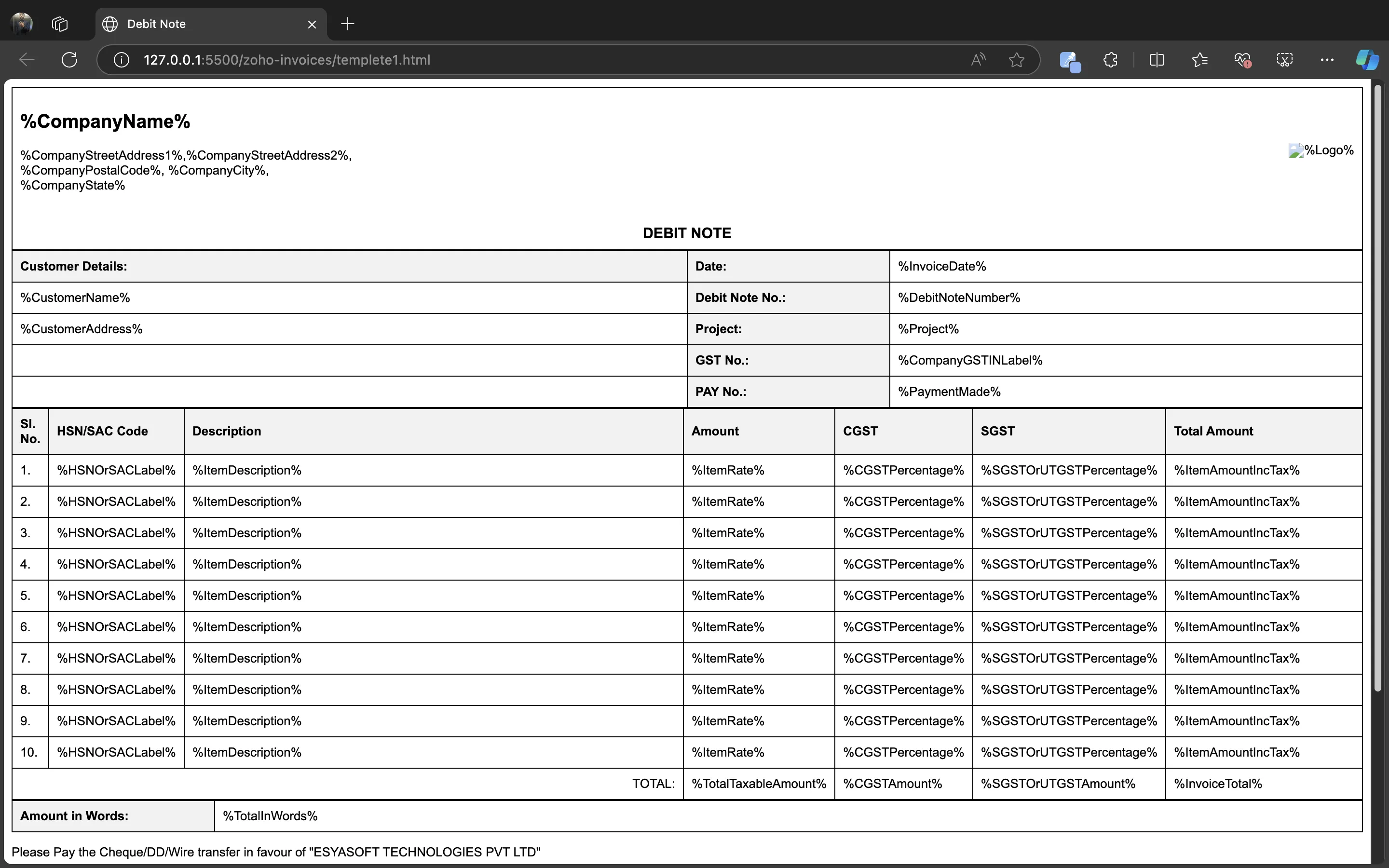Click %ItemAmountIncTax% in row 10

pos(1236,752)
